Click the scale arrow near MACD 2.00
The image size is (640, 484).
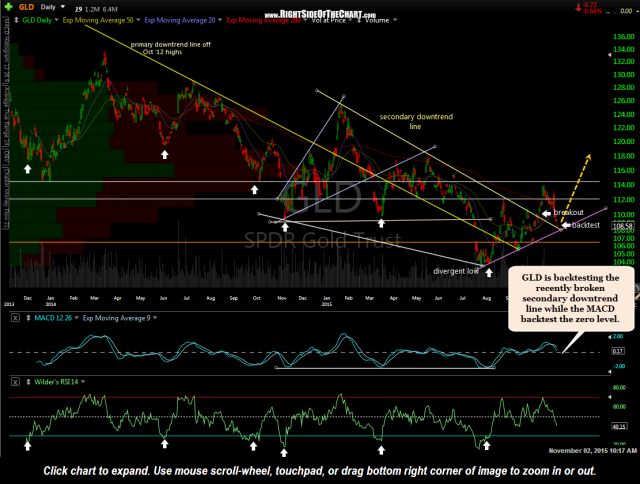click(x=610, y=337)
